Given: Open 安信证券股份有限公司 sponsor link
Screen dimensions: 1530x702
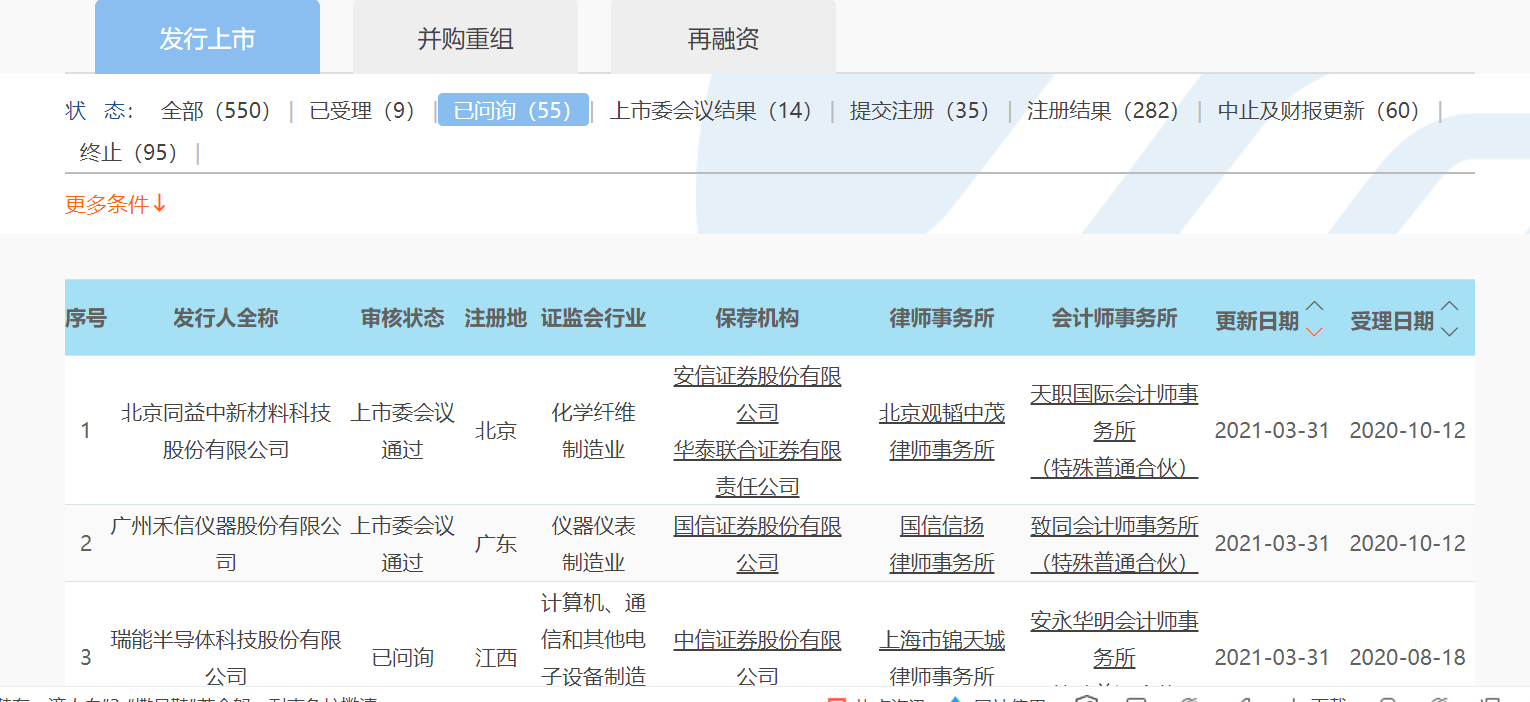Looking at the screenshot, I should [x=757, y=394].
